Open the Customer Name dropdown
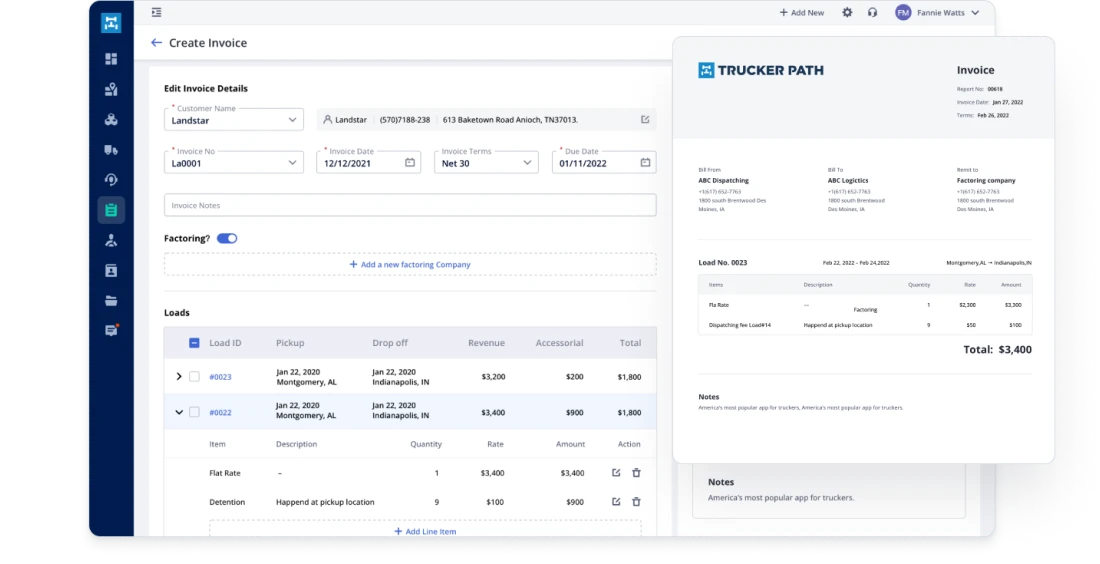Viewport: 1100px width, 564px height. [x=234, y=120]
